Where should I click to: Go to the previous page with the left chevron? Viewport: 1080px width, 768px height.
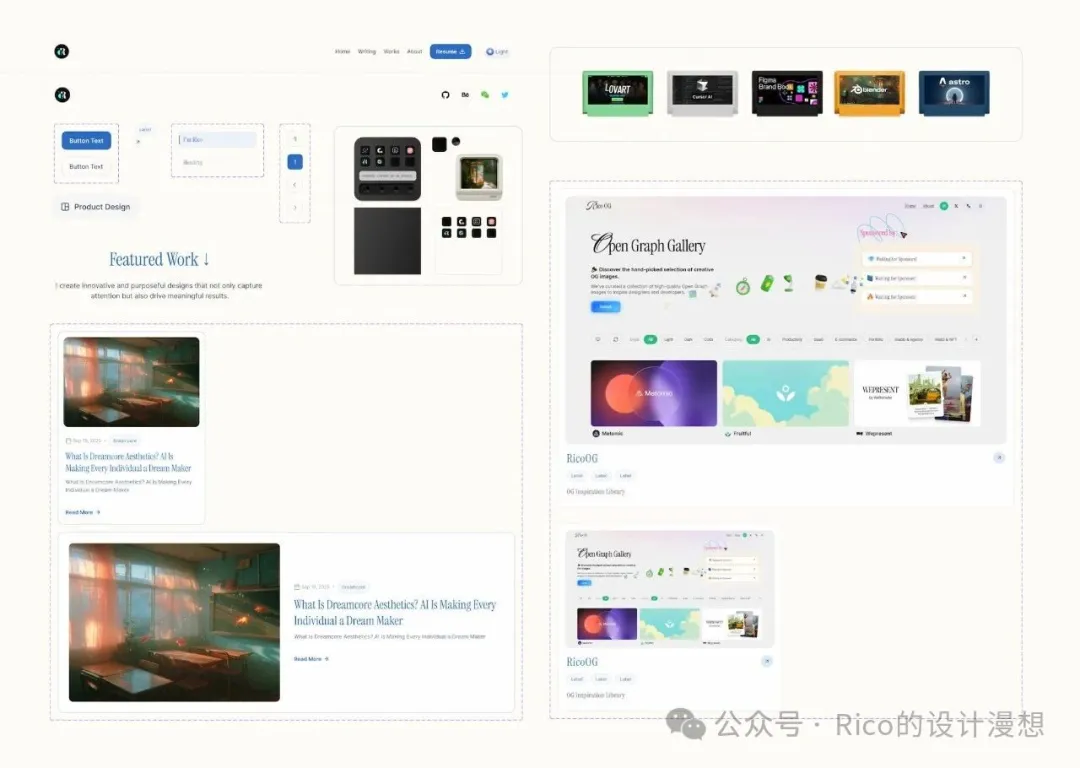pos(294,185)
